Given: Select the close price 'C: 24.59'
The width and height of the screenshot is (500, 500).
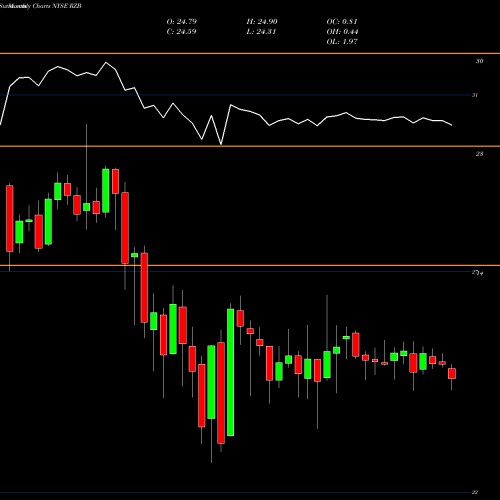Looking at the screenshot, I should (x=181, y=32).
